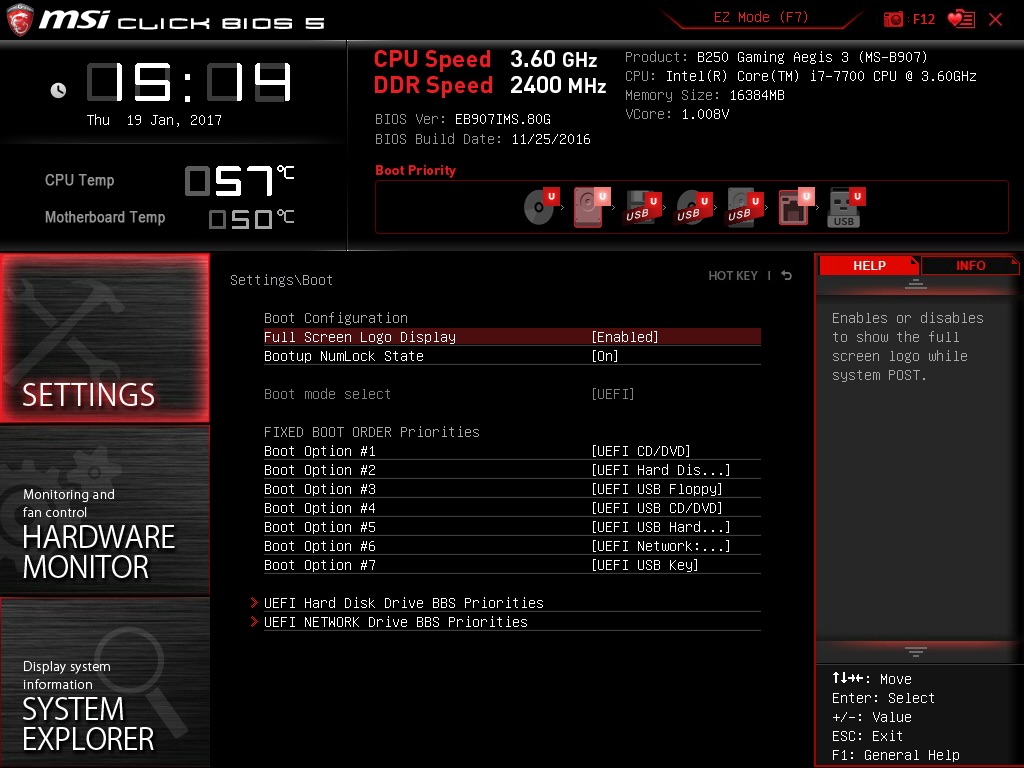Click the USB Floppy boot priority icon
The image size is (1024, 768).
pos(643,208)
